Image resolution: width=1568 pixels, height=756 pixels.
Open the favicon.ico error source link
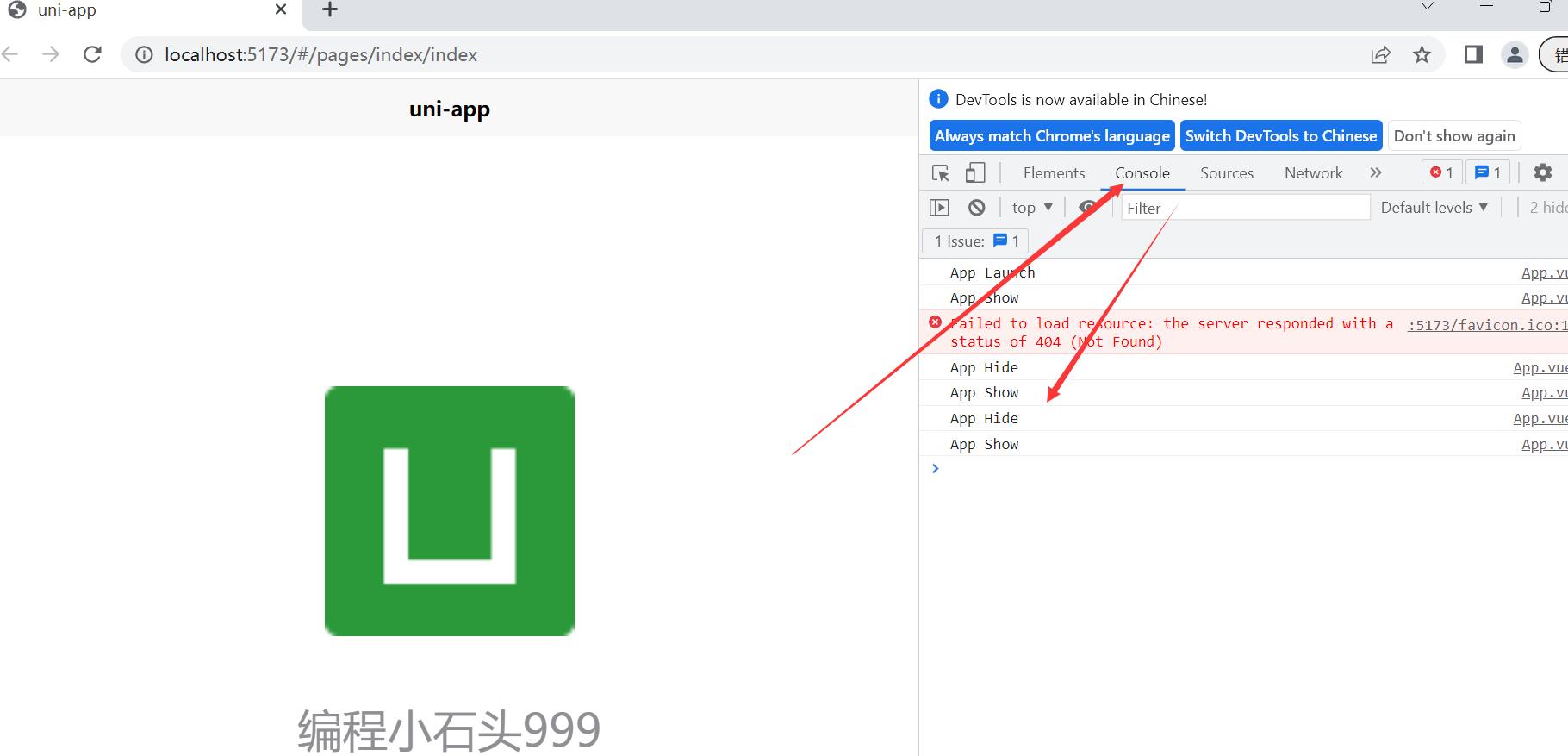tap(1487, 324)
